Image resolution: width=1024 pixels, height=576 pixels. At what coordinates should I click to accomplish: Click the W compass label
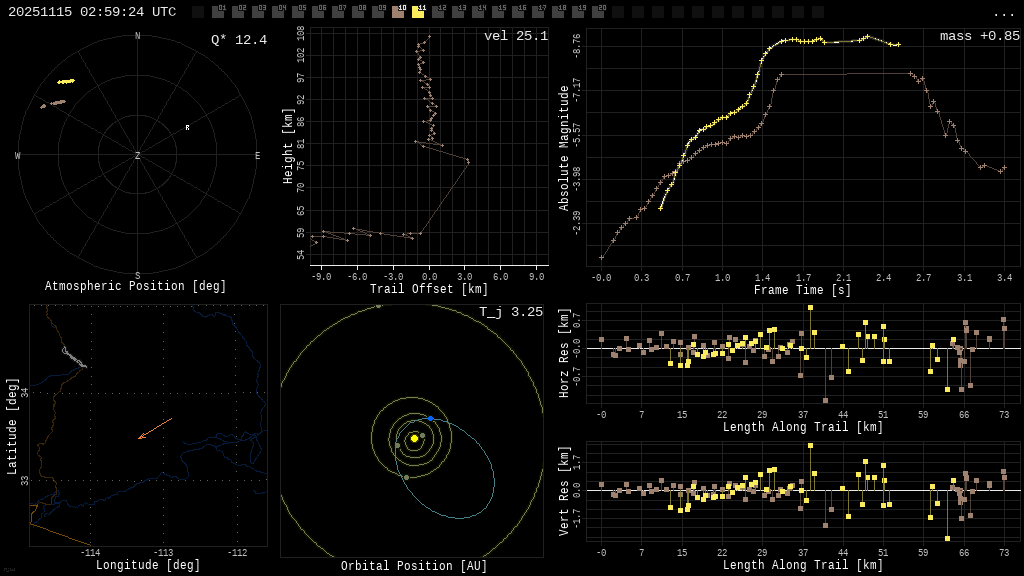click(18, 155)
